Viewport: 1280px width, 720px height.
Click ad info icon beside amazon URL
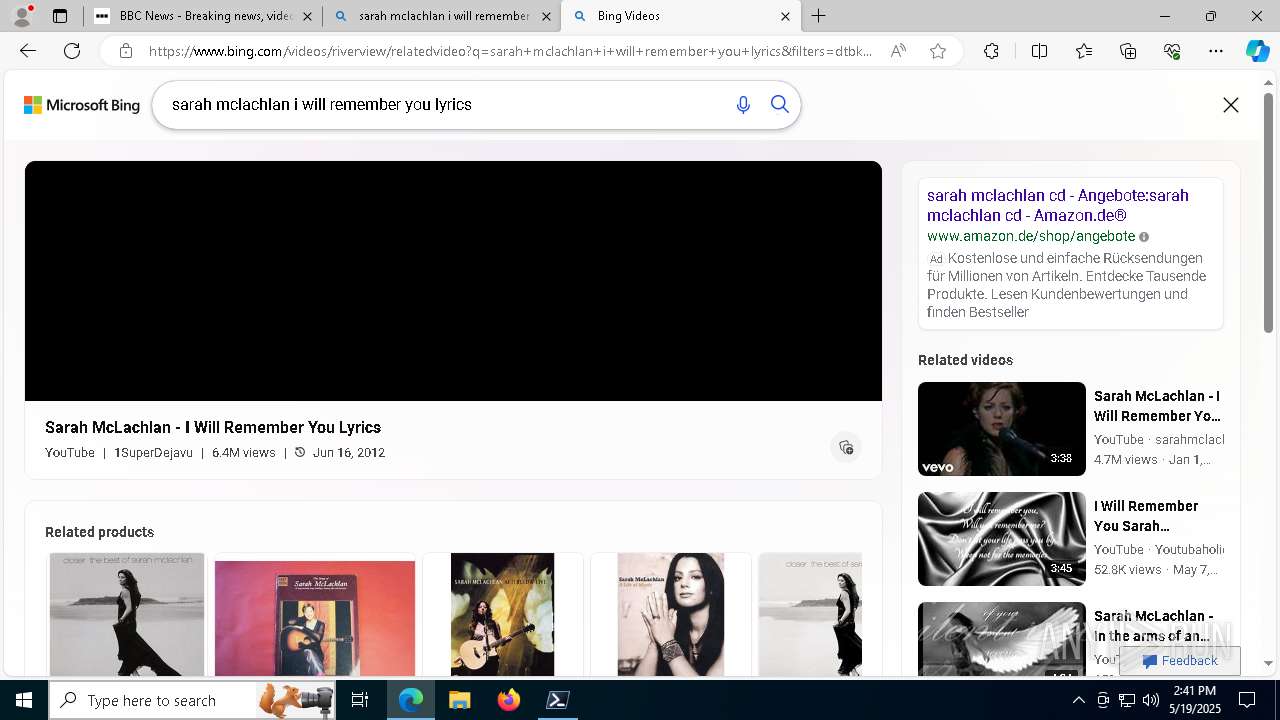click(1144, 237)
